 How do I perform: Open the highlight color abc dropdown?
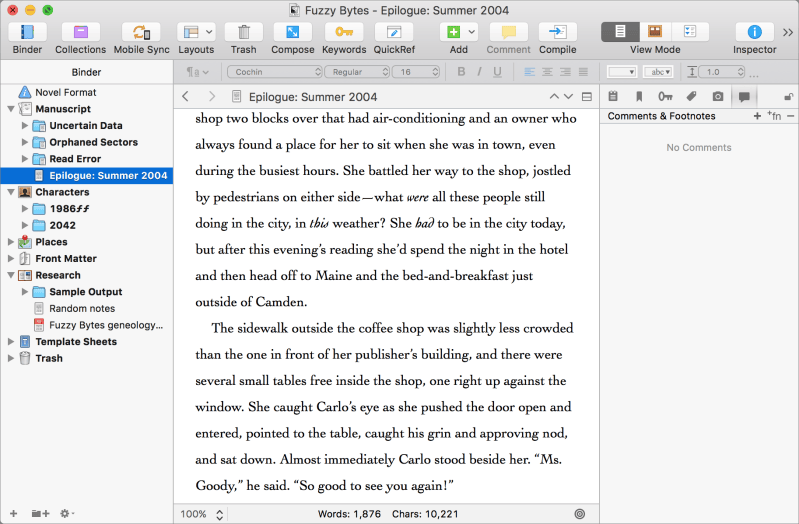pyautogui.click(x=658, y=72)
